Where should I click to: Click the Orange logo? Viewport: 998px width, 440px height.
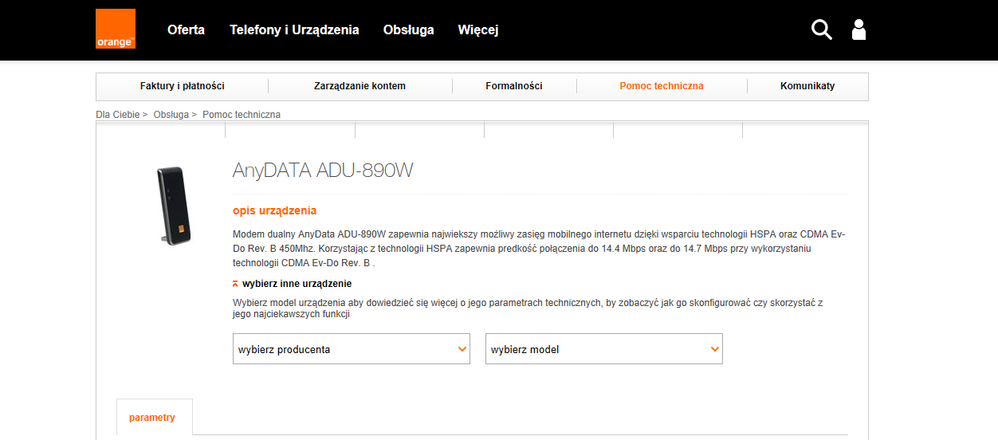click(115, 30)
